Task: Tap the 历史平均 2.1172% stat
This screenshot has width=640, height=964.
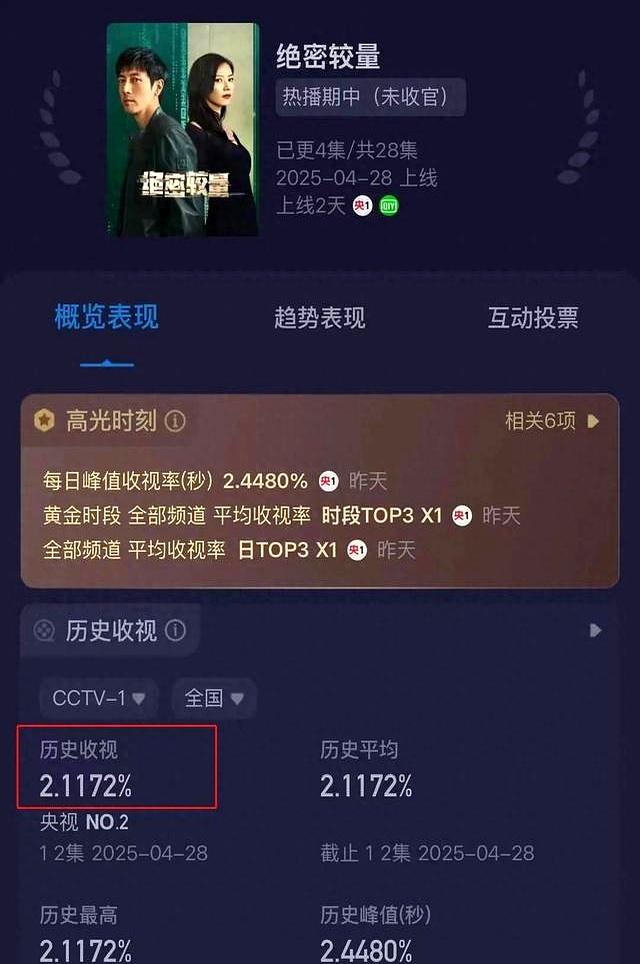Action: (x=366, y=769)
